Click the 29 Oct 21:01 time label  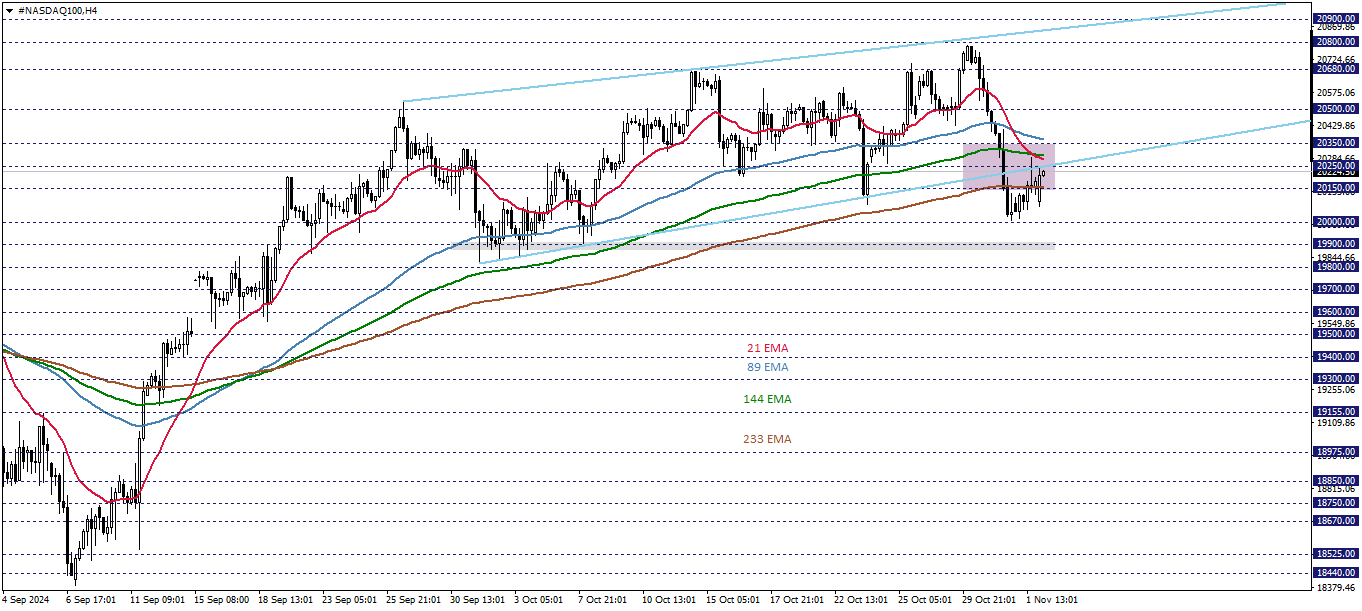coord(989,600)
